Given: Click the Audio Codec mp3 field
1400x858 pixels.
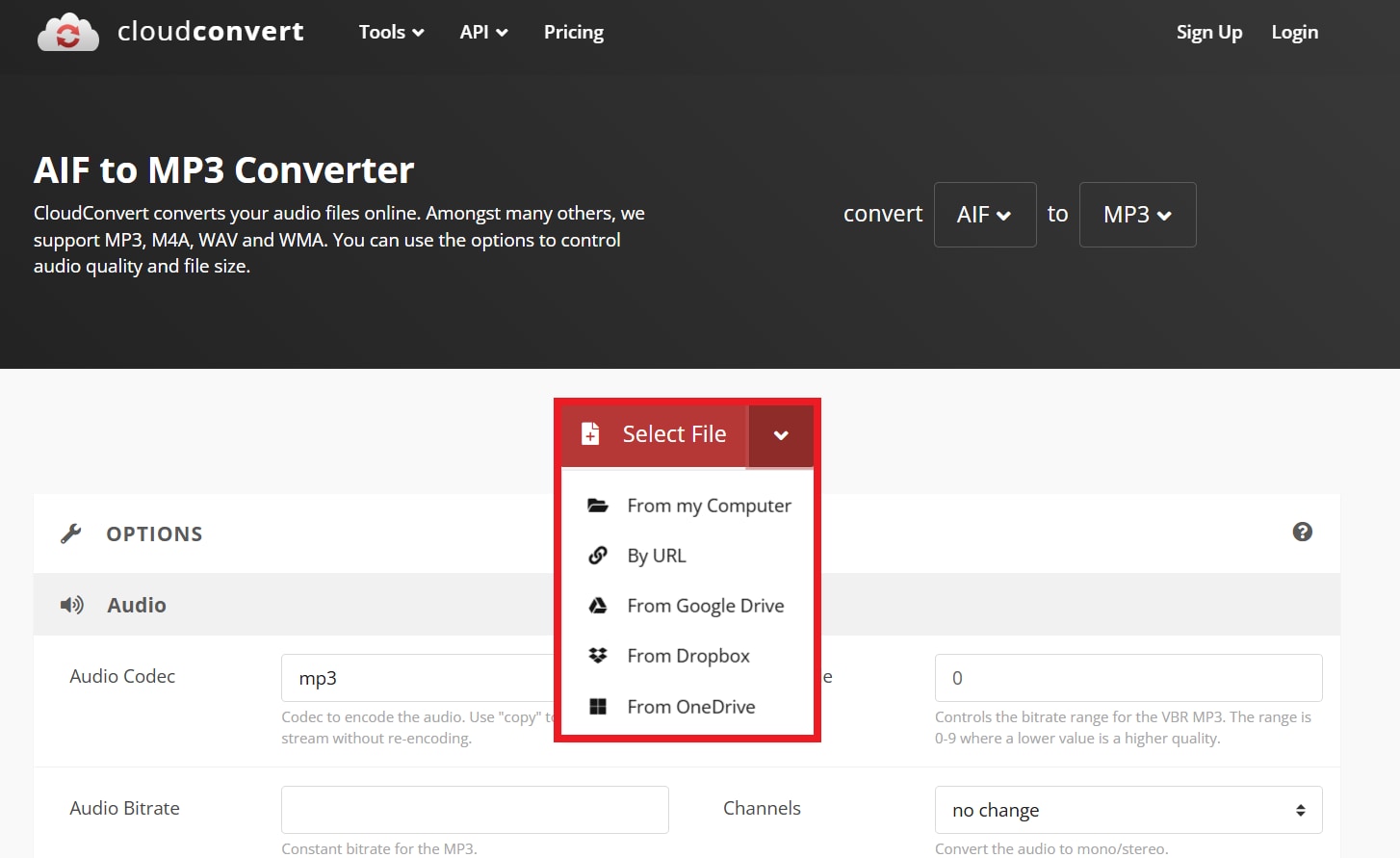Looking at the screenshot, I should click(419, 678).
